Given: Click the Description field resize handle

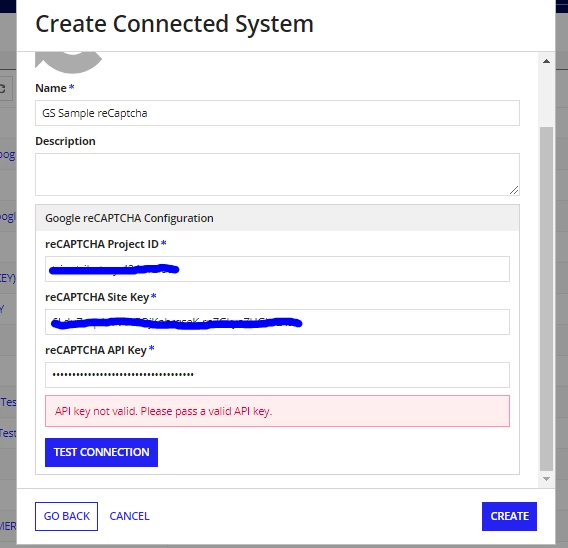Looking at the screenshot, I should pyautogui.click(x=514, y=190).
